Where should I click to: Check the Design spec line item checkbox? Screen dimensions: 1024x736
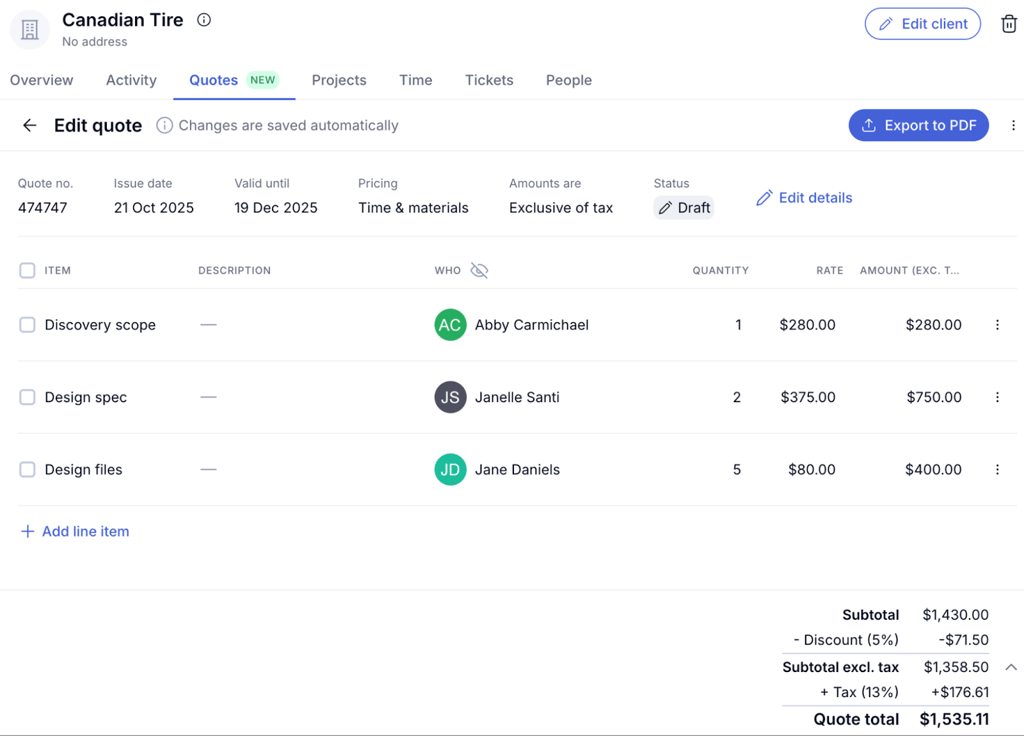coord(27,397)
